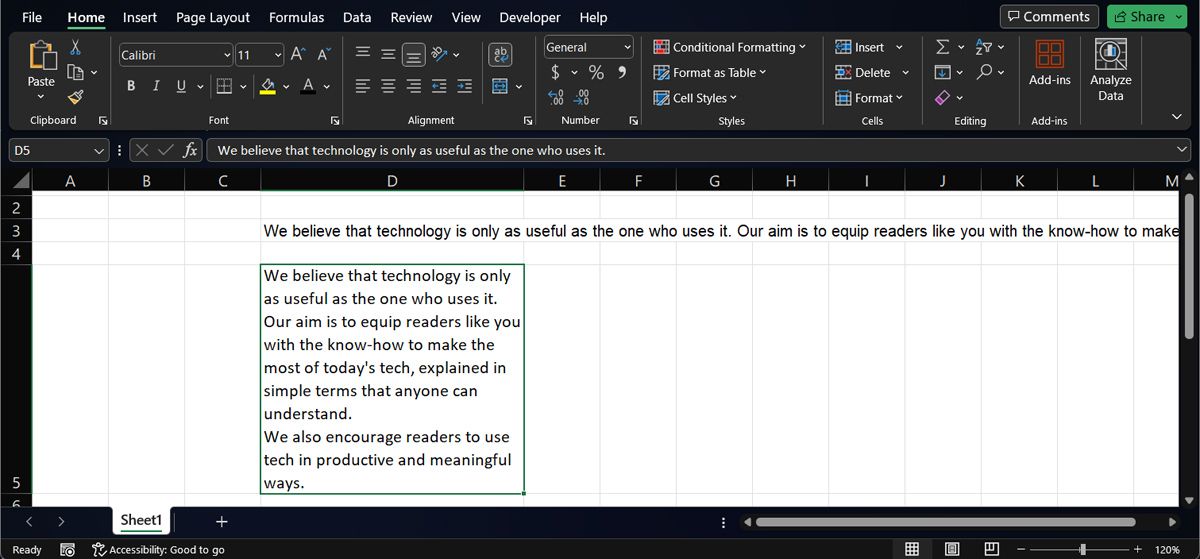Expand the General number format dropdown

pos(628,47)
